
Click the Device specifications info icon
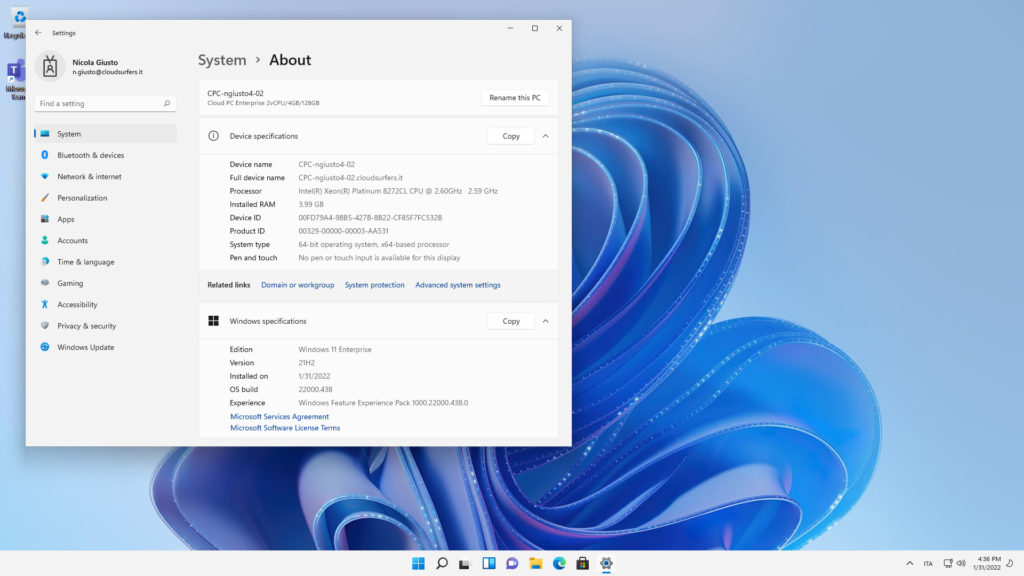coord(213,136)
